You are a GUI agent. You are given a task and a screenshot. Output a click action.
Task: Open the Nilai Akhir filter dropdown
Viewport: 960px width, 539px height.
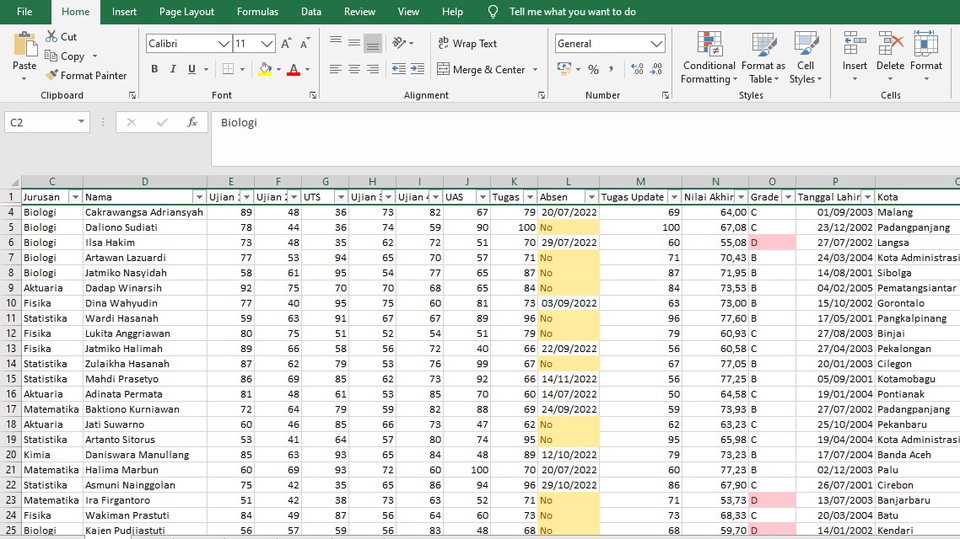pos(741,197)
